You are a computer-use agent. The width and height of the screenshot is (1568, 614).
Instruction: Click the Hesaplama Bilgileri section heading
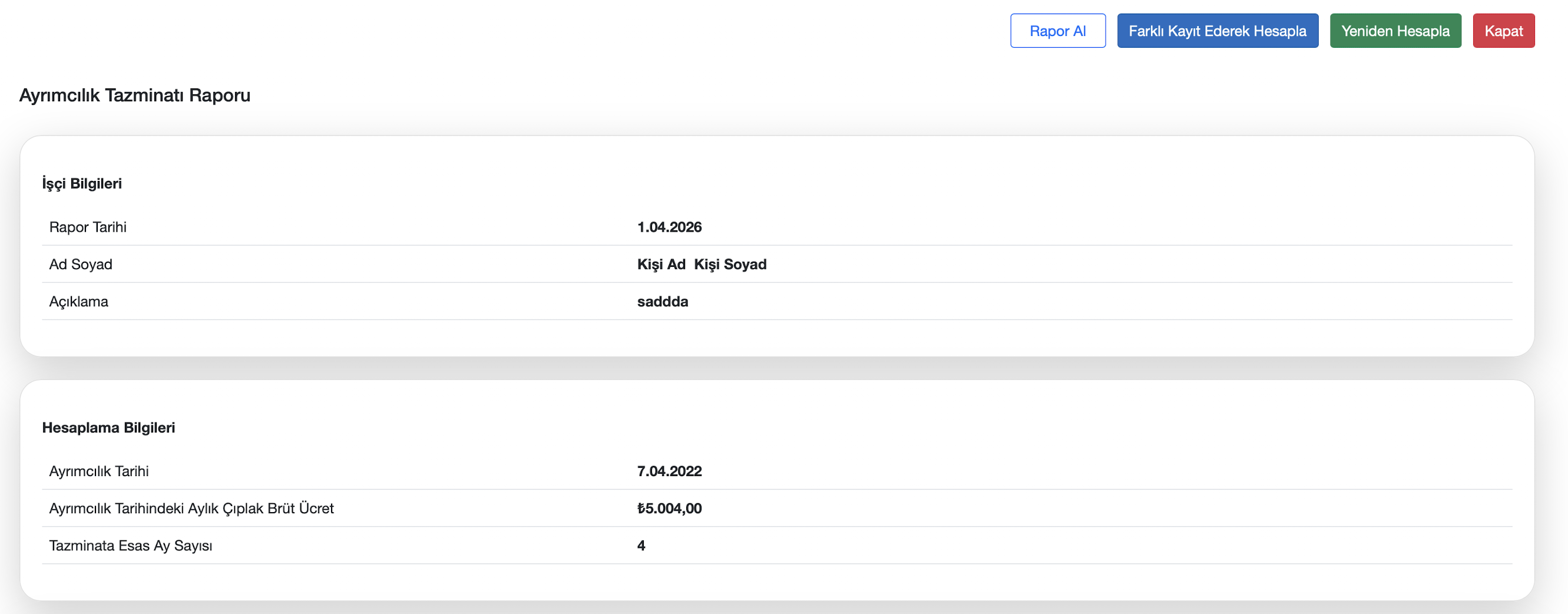click(108, 428)
